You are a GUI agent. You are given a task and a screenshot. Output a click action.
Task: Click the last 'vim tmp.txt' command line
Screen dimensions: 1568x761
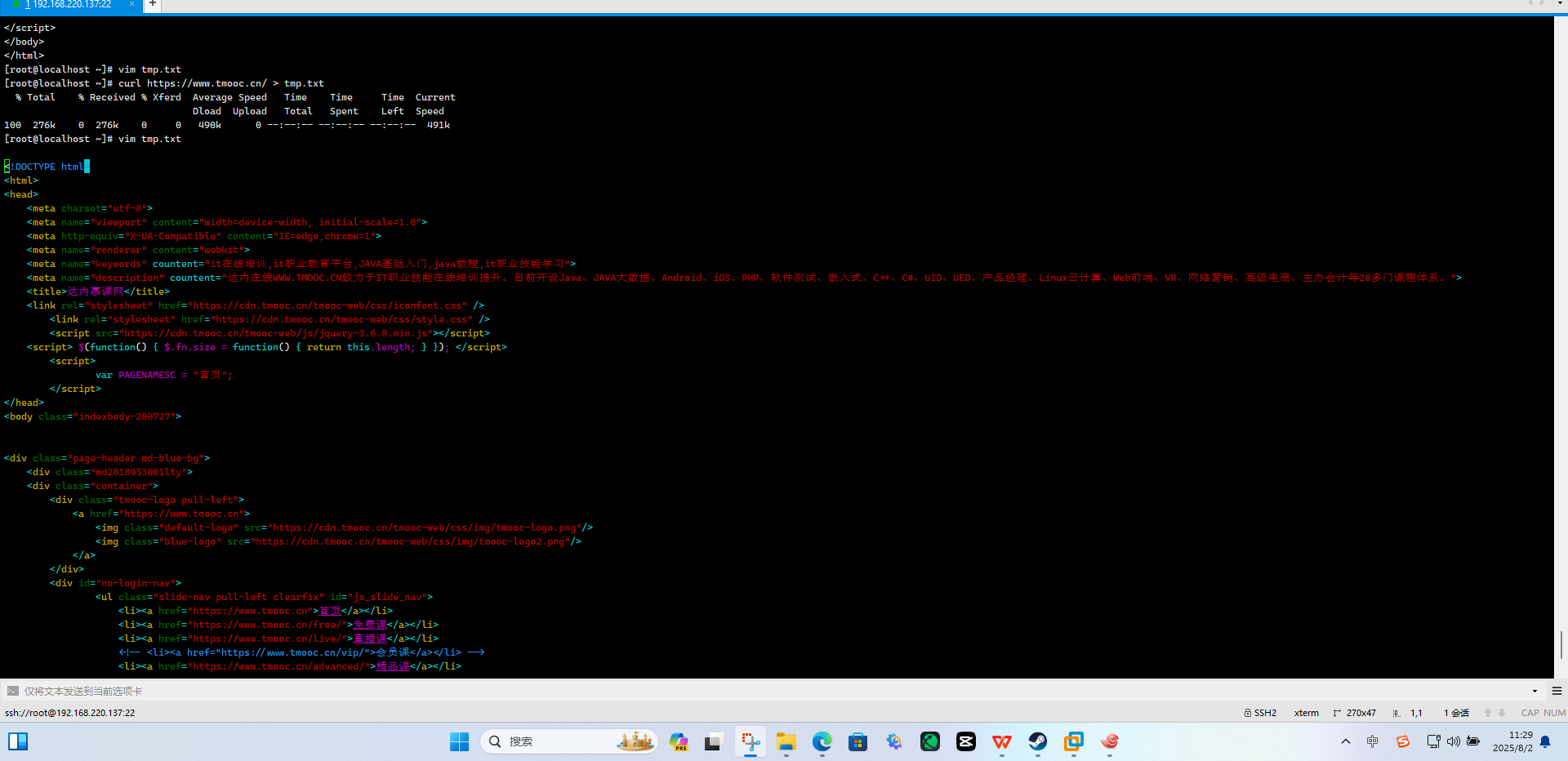point(149,139)
